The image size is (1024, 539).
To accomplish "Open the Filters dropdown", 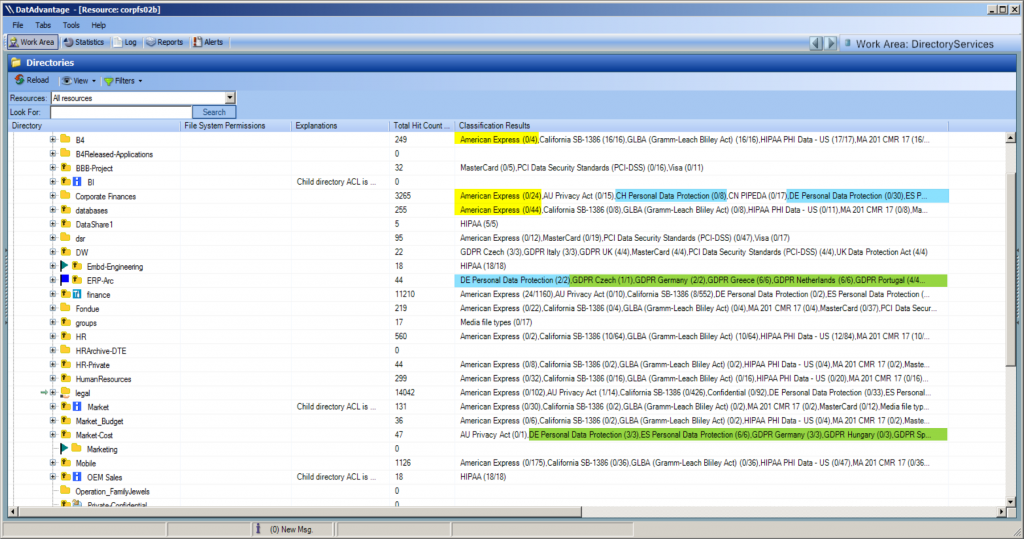I will click(x=123, y=81).
